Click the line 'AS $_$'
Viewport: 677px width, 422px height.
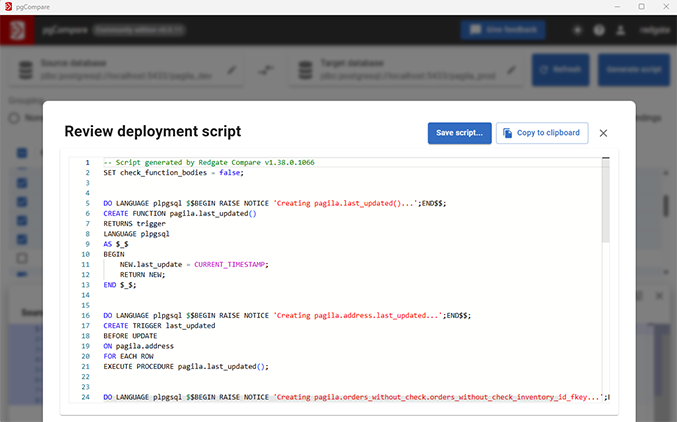[116, 244]
